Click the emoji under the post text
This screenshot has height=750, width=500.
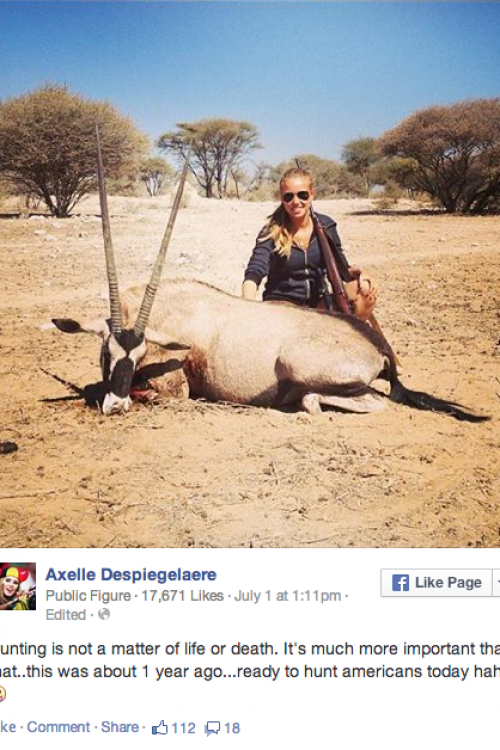pyautogui.click(x=2, y=693)
